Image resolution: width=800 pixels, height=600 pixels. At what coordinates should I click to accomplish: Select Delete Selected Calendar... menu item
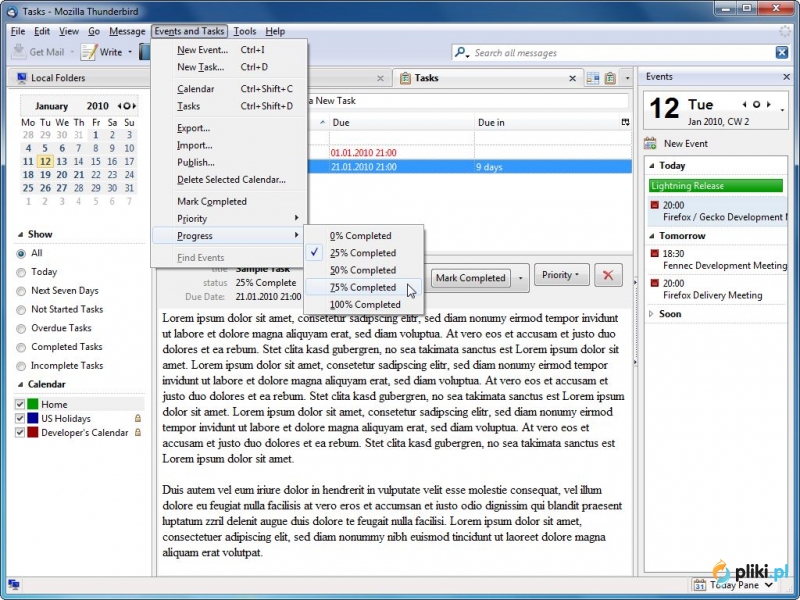coord(228,180)
